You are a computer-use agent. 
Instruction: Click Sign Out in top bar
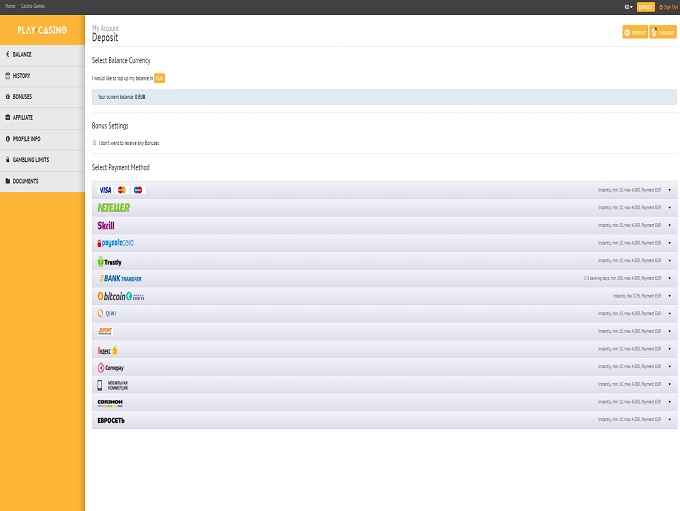pos(667,6)
